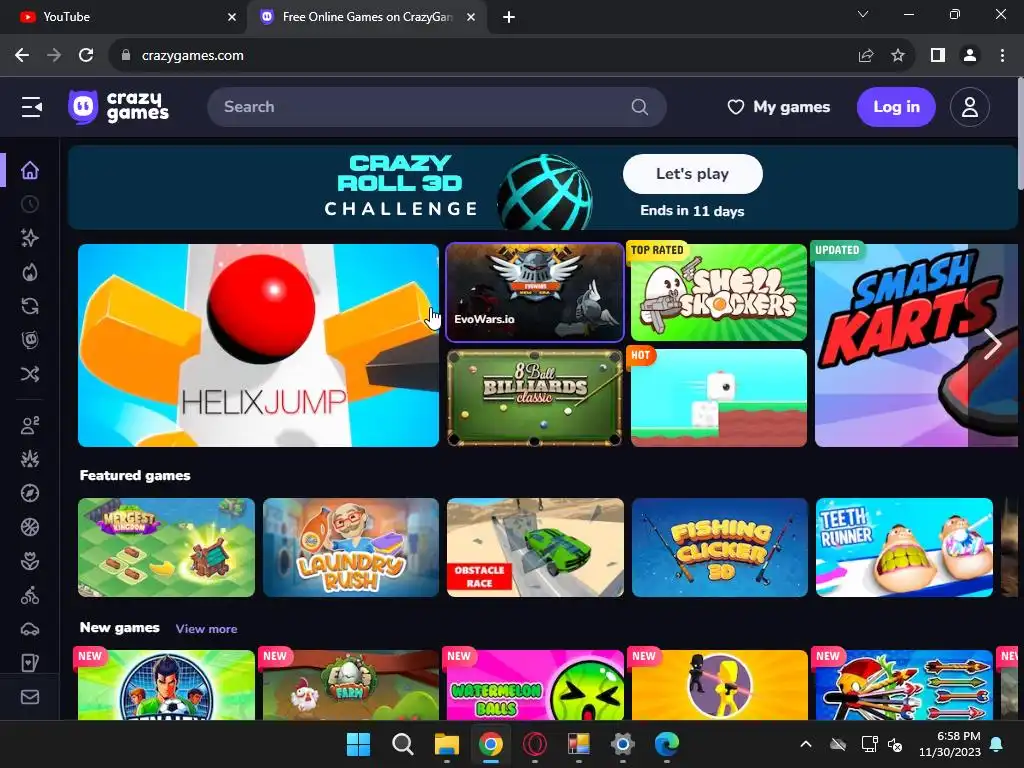Open card games category icon

(29, 664)
